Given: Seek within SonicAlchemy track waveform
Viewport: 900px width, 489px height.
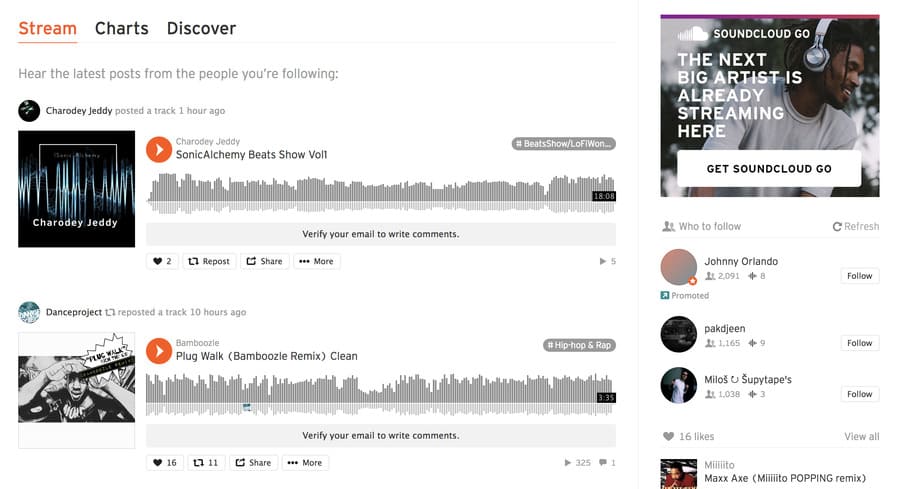Looking at the screenshot, I should 381,194.
